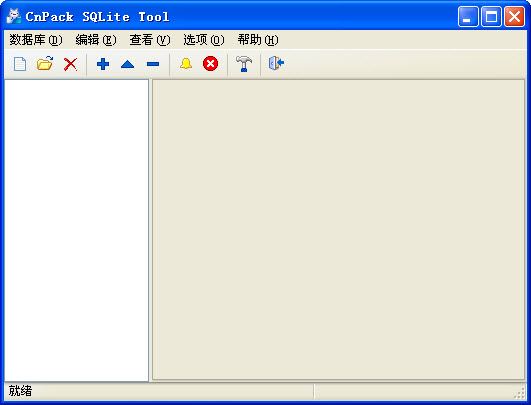531x405 pixels.
Task: Open the 查看(V) menu
Action: pyautogui.click(x=150, y=40)
